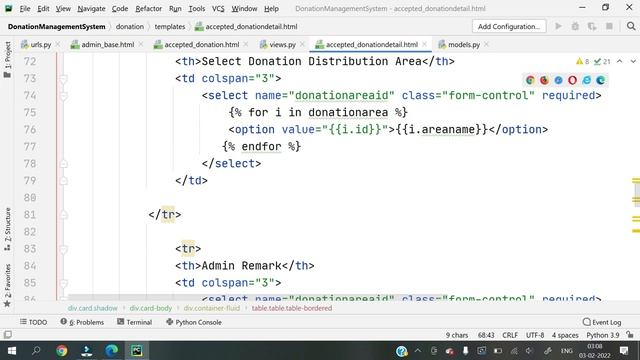The width and height of the screenshot is (640, 360).
Task: Open the VCS menu
Action: pyautogui.click(x=218, y=8)
